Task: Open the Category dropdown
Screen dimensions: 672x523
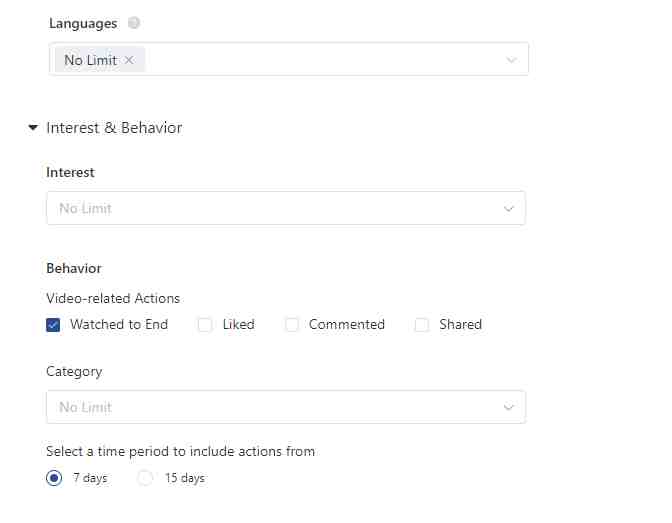Action: [286, 407]
